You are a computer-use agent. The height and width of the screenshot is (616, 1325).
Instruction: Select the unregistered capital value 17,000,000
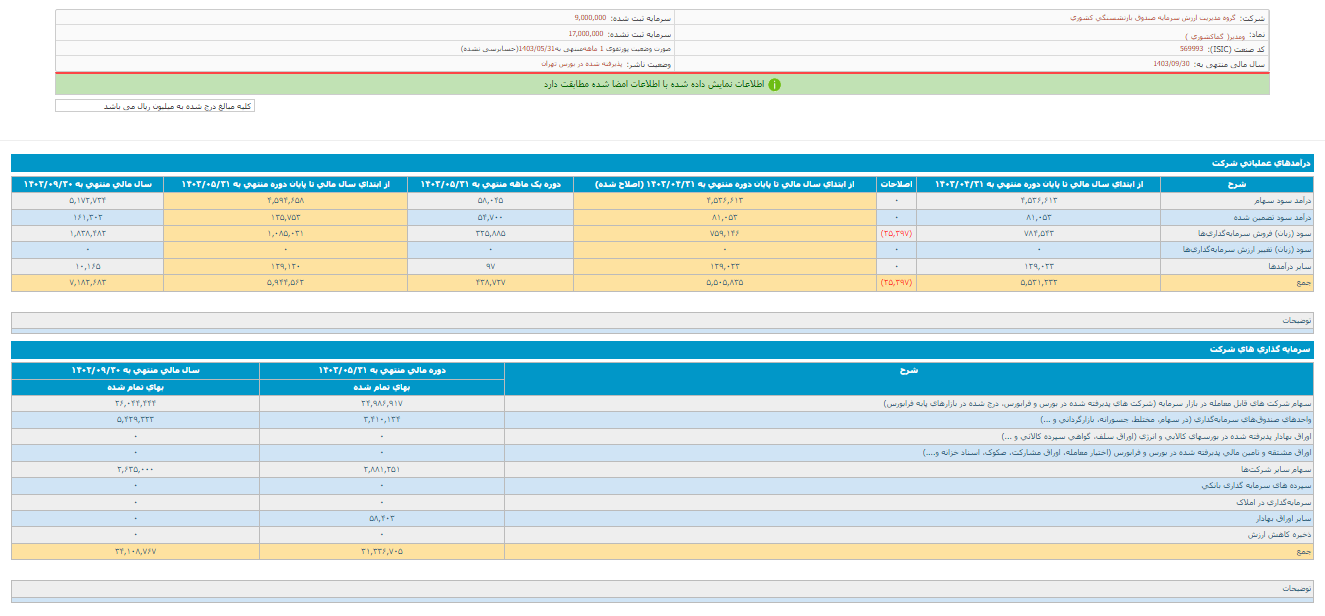pyautogui.click(x=586, y=33)
